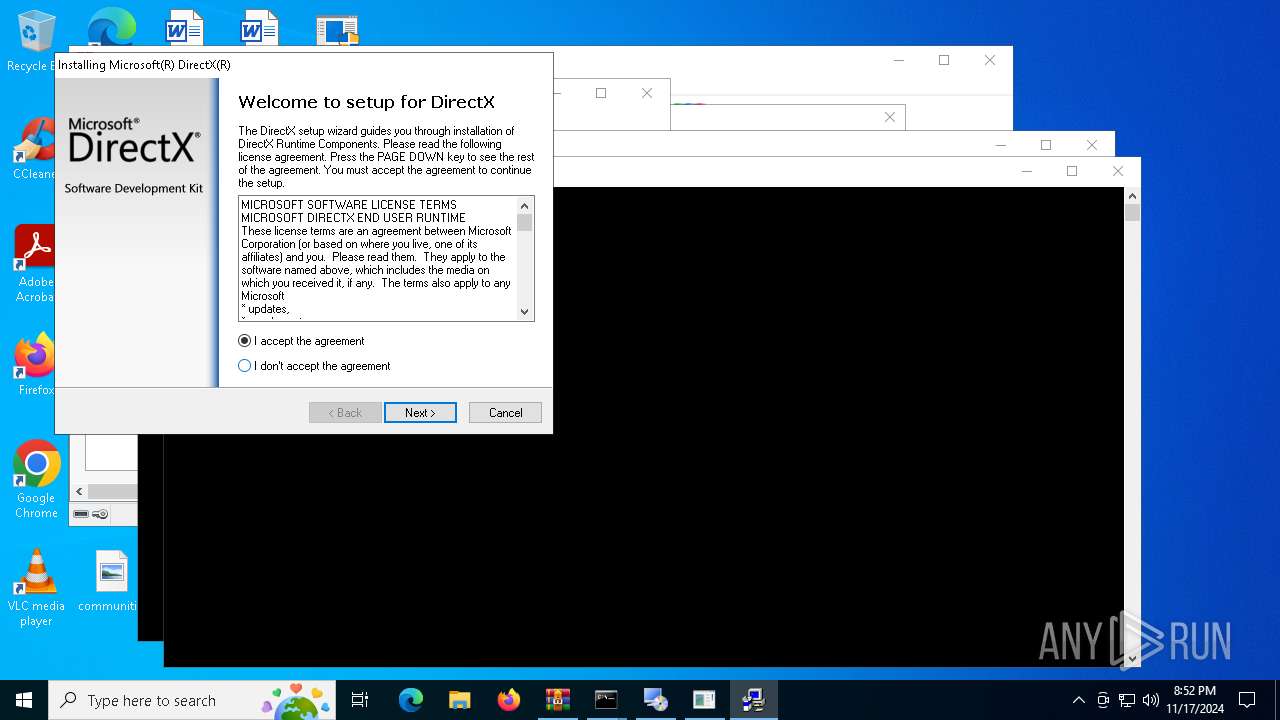Image resolution: width=1280 pixels, height=720 pixels.
Task: Click the license agreement scrollbar thumb
Action: [x=525, y=223]
